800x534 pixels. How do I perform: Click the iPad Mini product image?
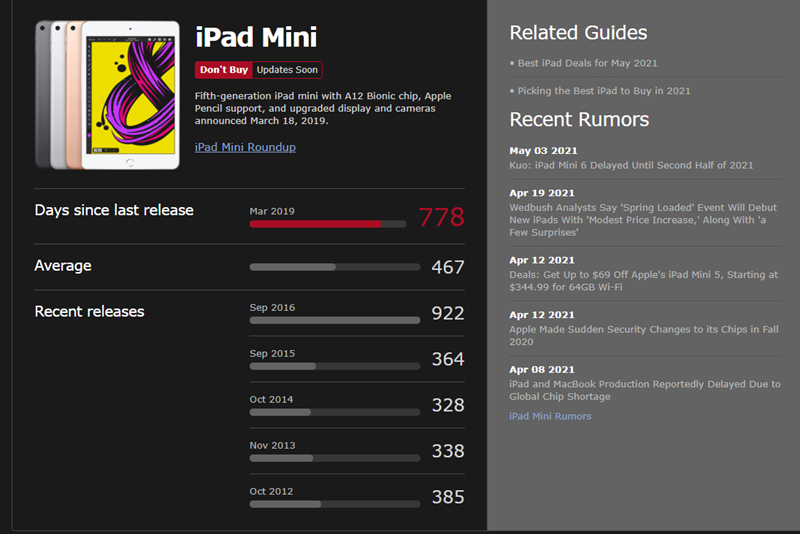click(x=107, y=95)
